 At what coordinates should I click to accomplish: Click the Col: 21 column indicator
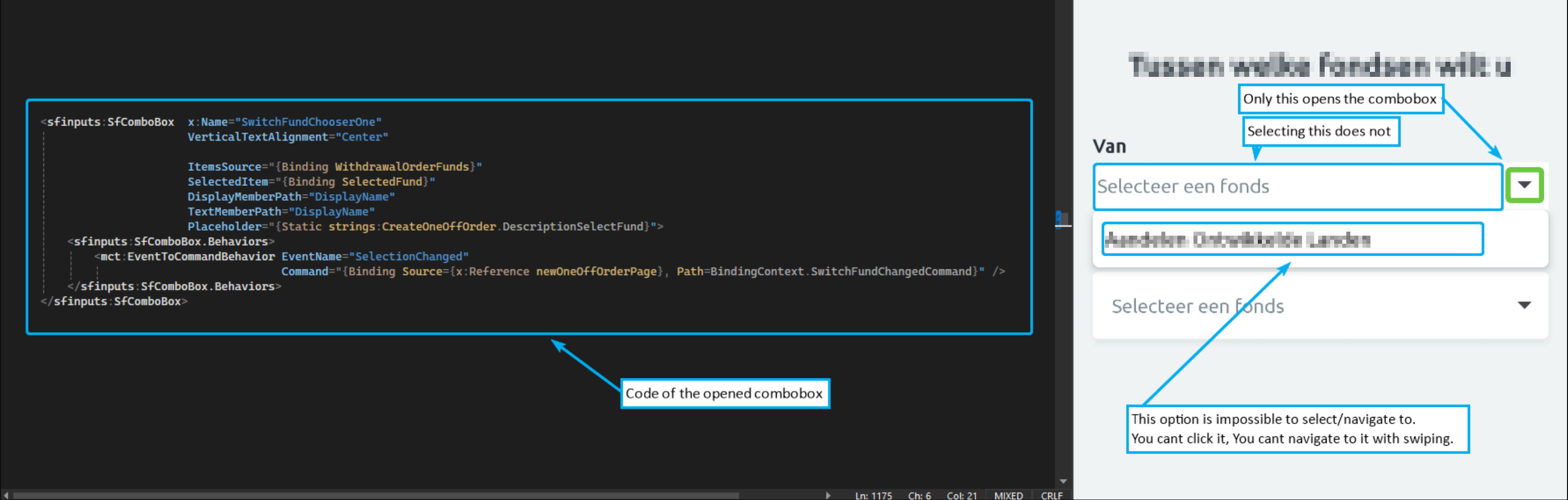point(962,495)
